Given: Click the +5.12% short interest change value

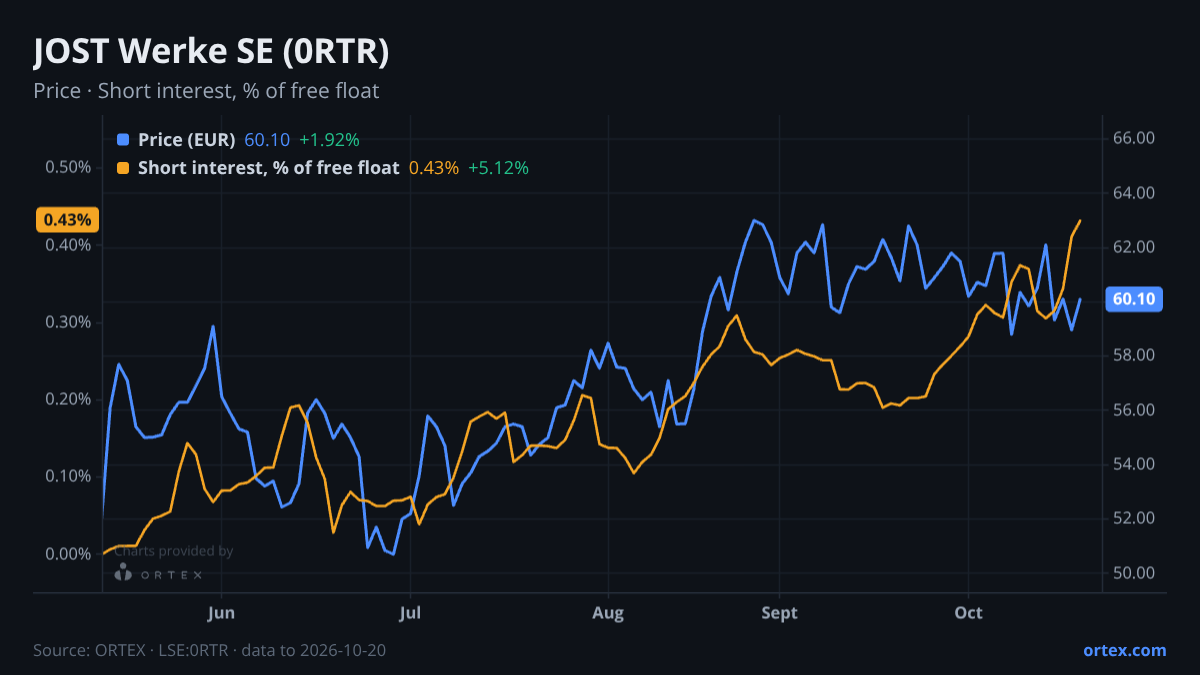Looking at the screenshot, I should pos(498,168).
